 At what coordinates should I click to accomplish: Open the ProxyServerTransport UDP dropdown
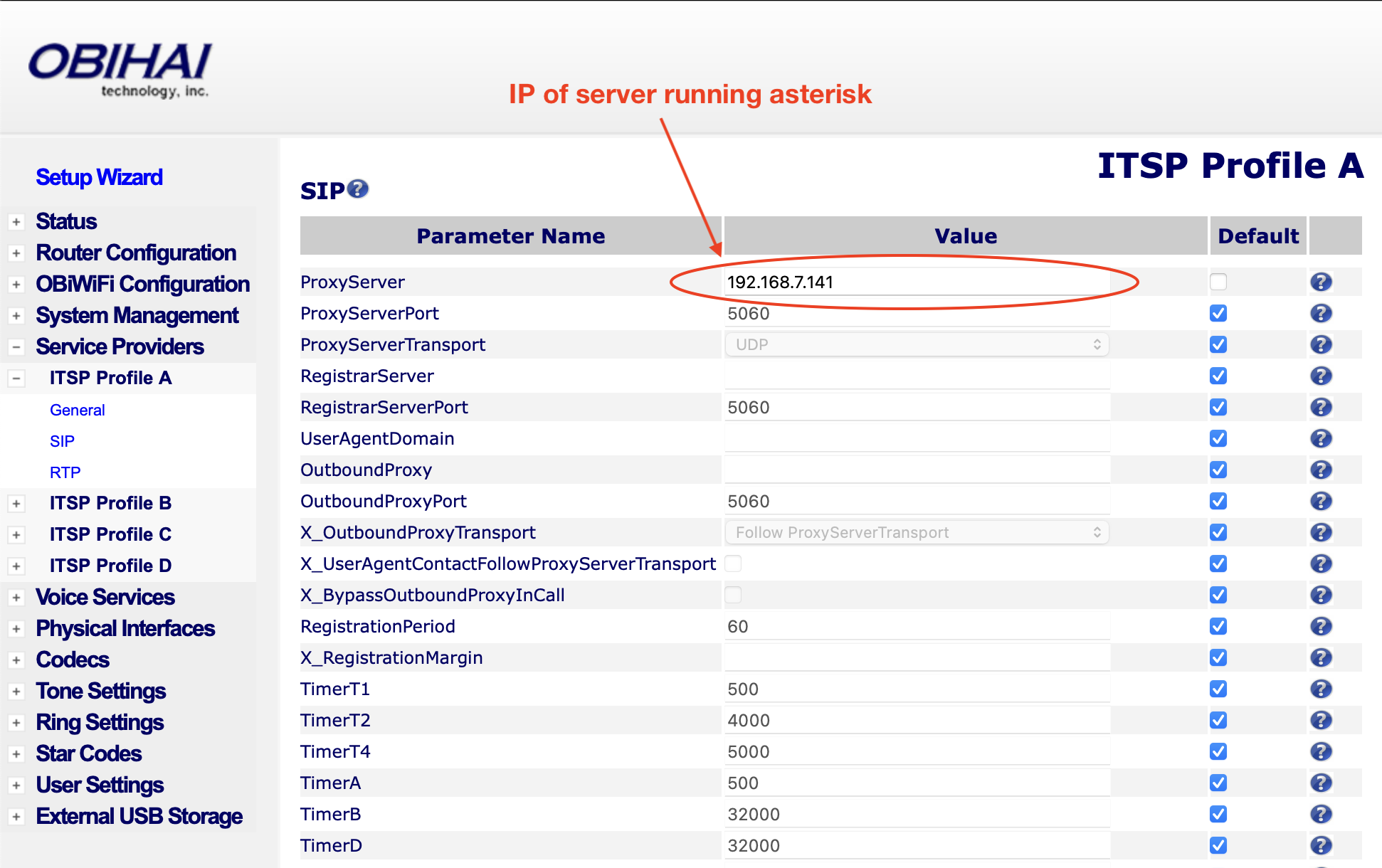(917, 344)
